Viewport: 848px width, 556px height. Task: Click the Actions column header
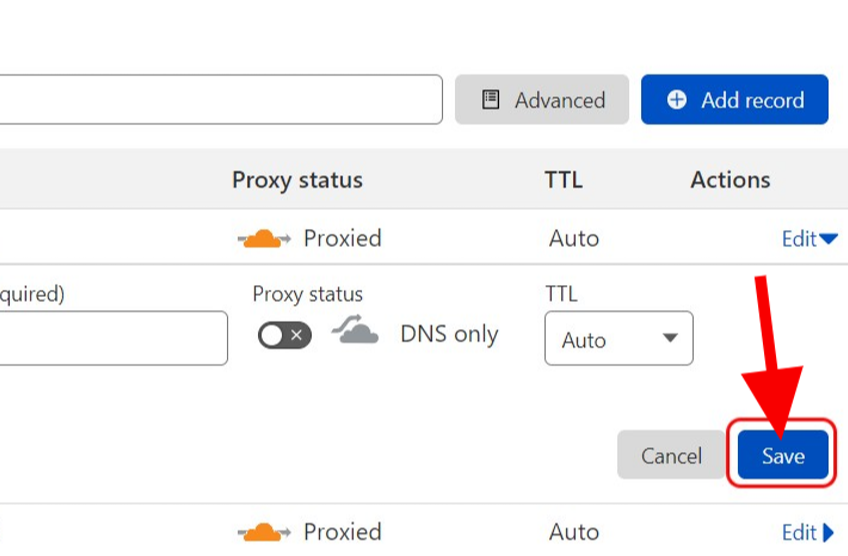(730, 180)
